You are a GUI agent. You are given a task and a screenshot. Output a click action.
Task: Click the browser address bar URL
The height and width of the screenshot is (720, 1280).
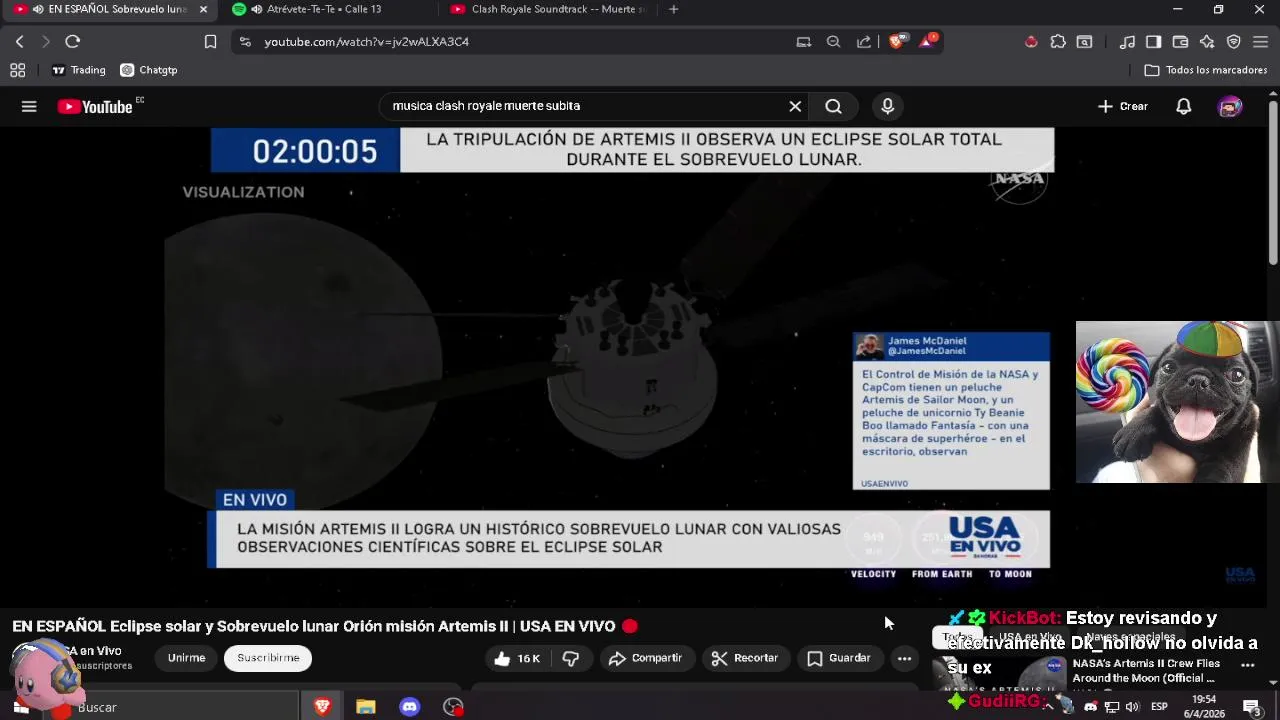(x=366, y=41)
